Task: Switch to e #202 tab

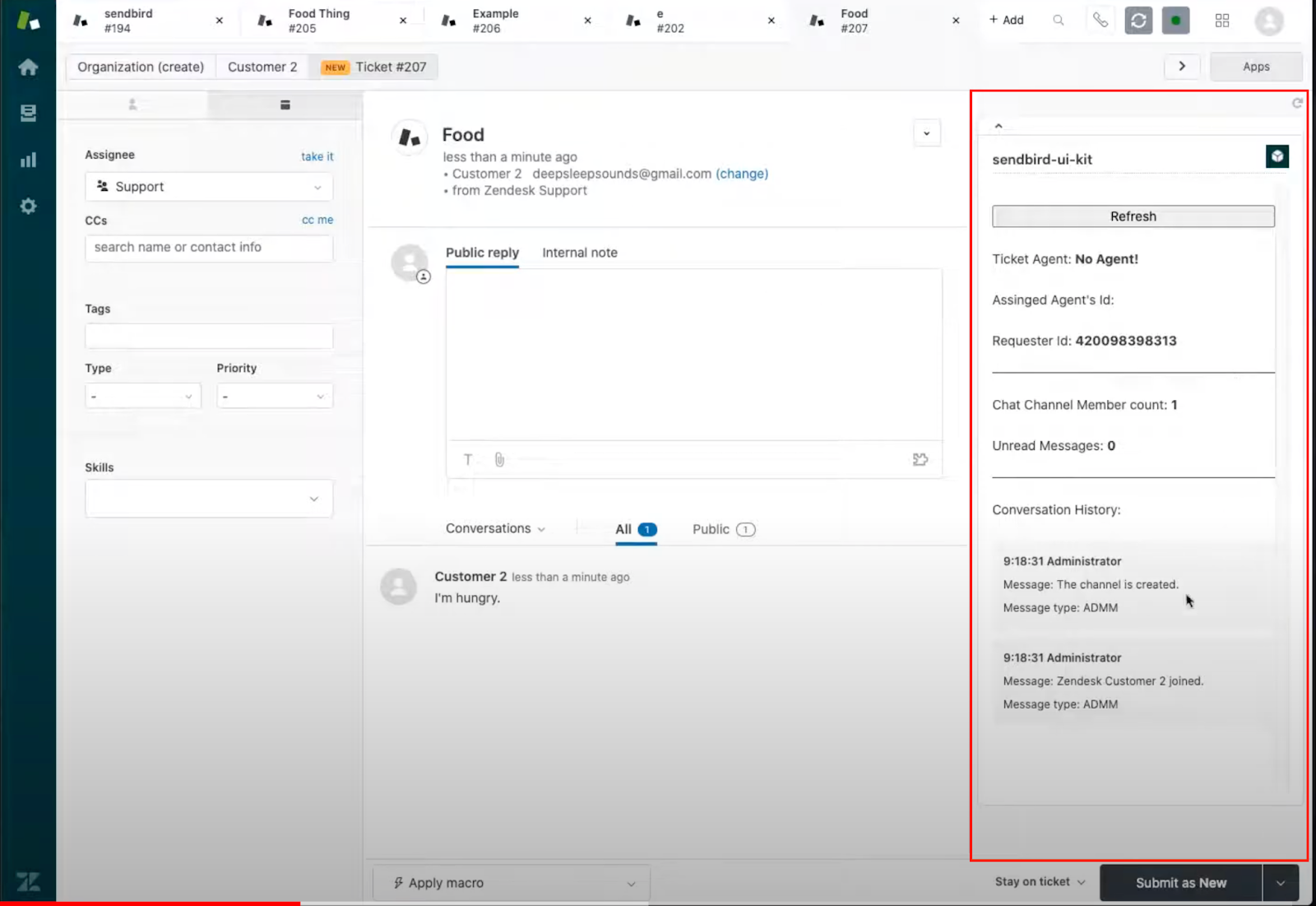Action: click(x=670, y=21)
